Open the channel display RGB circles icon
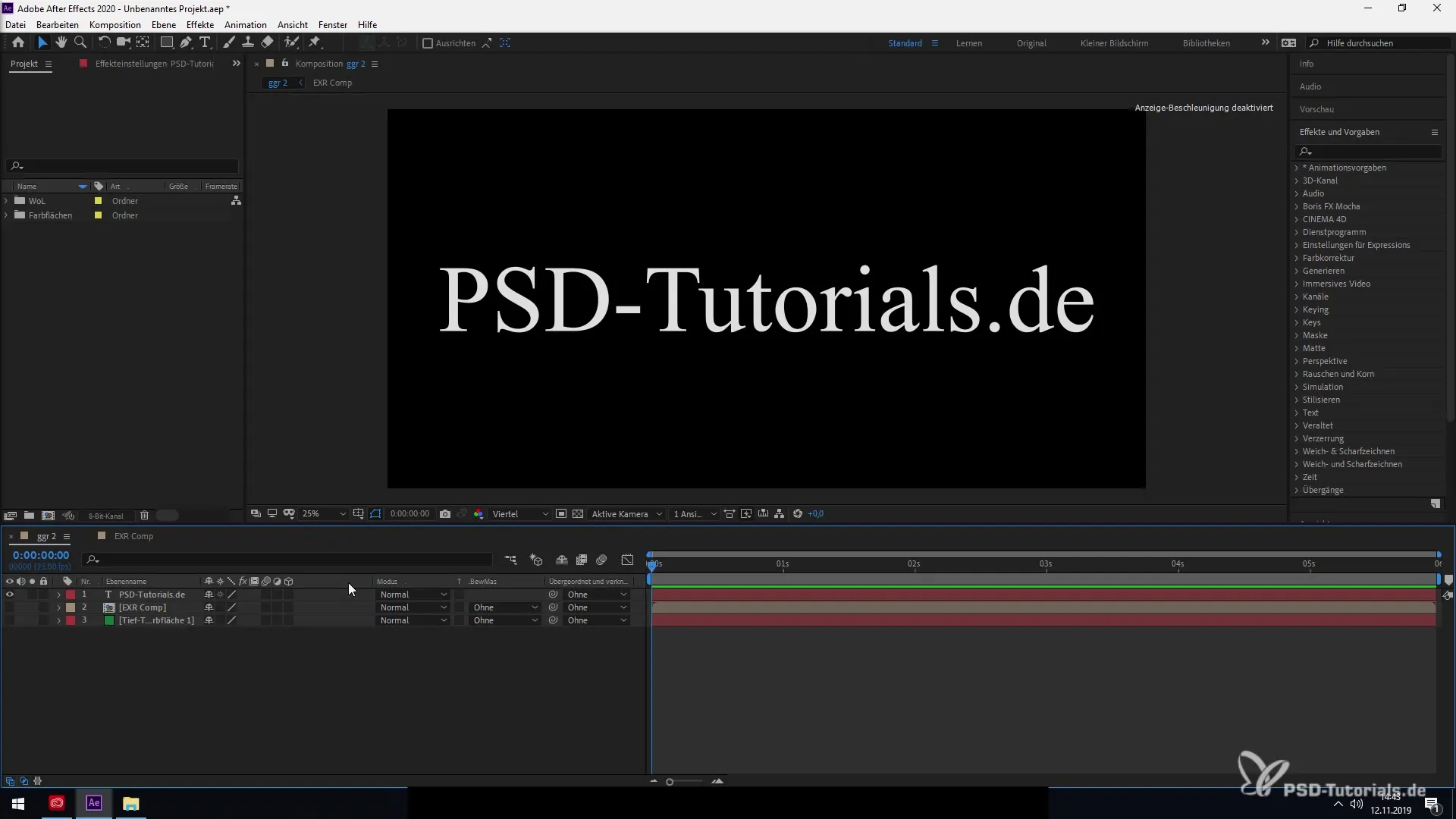This screenshot has height=819, width=1456. click(x=479, y=514)
